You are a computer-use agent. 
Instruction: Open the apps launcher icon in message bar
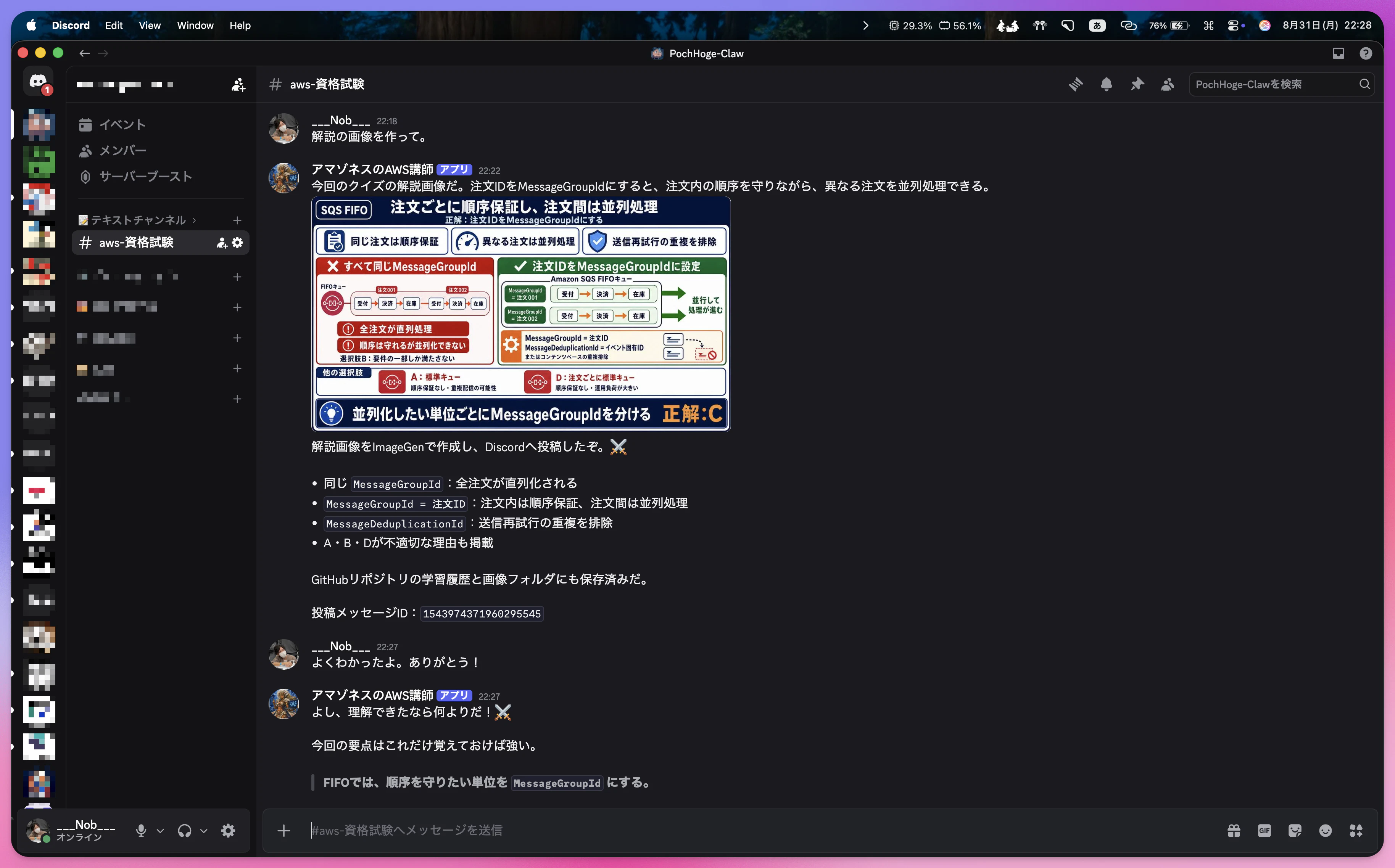(x=1356, y=831)
